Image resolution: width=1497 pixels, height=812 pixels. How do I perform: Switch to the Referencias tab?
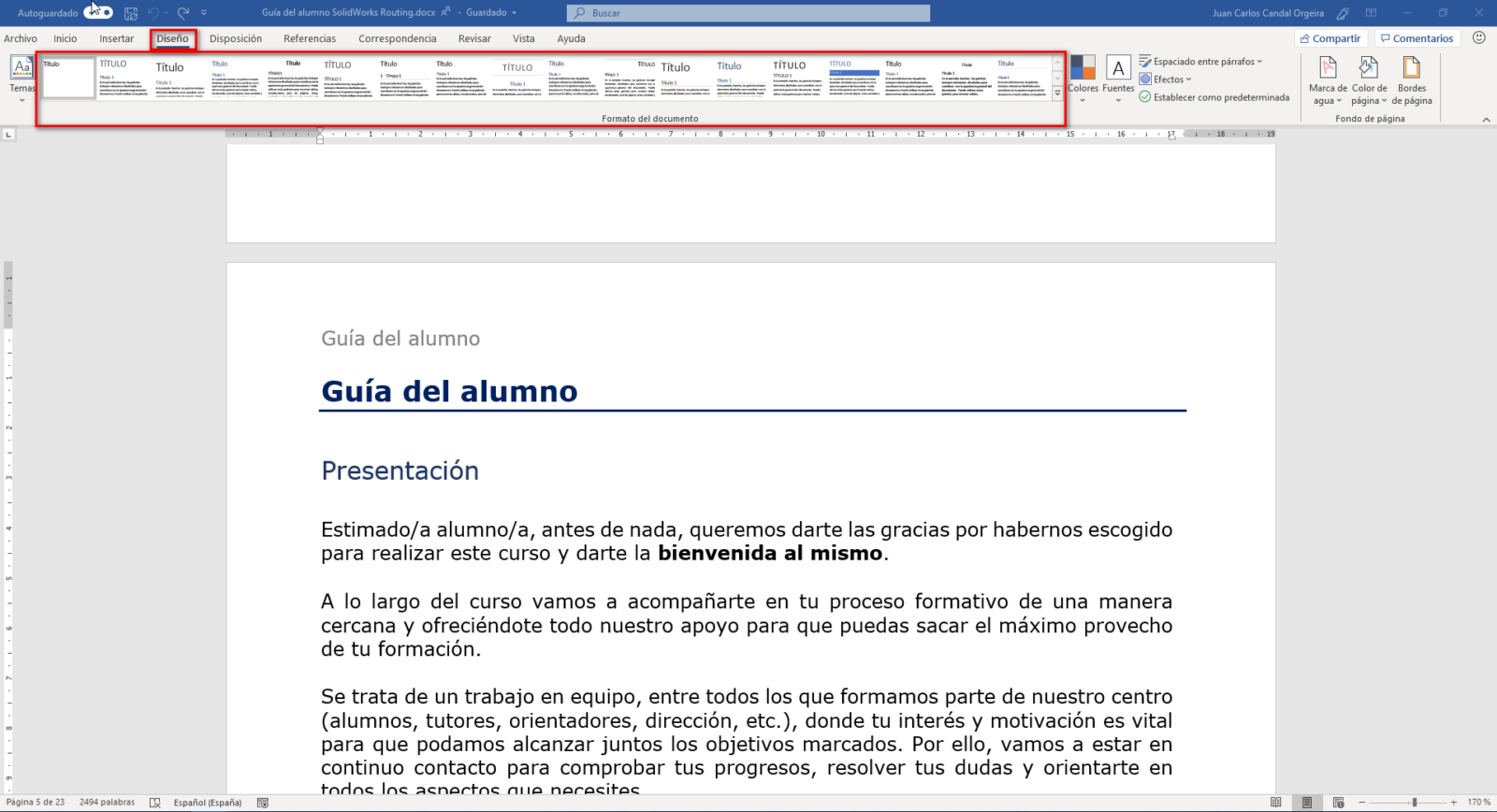310,38
